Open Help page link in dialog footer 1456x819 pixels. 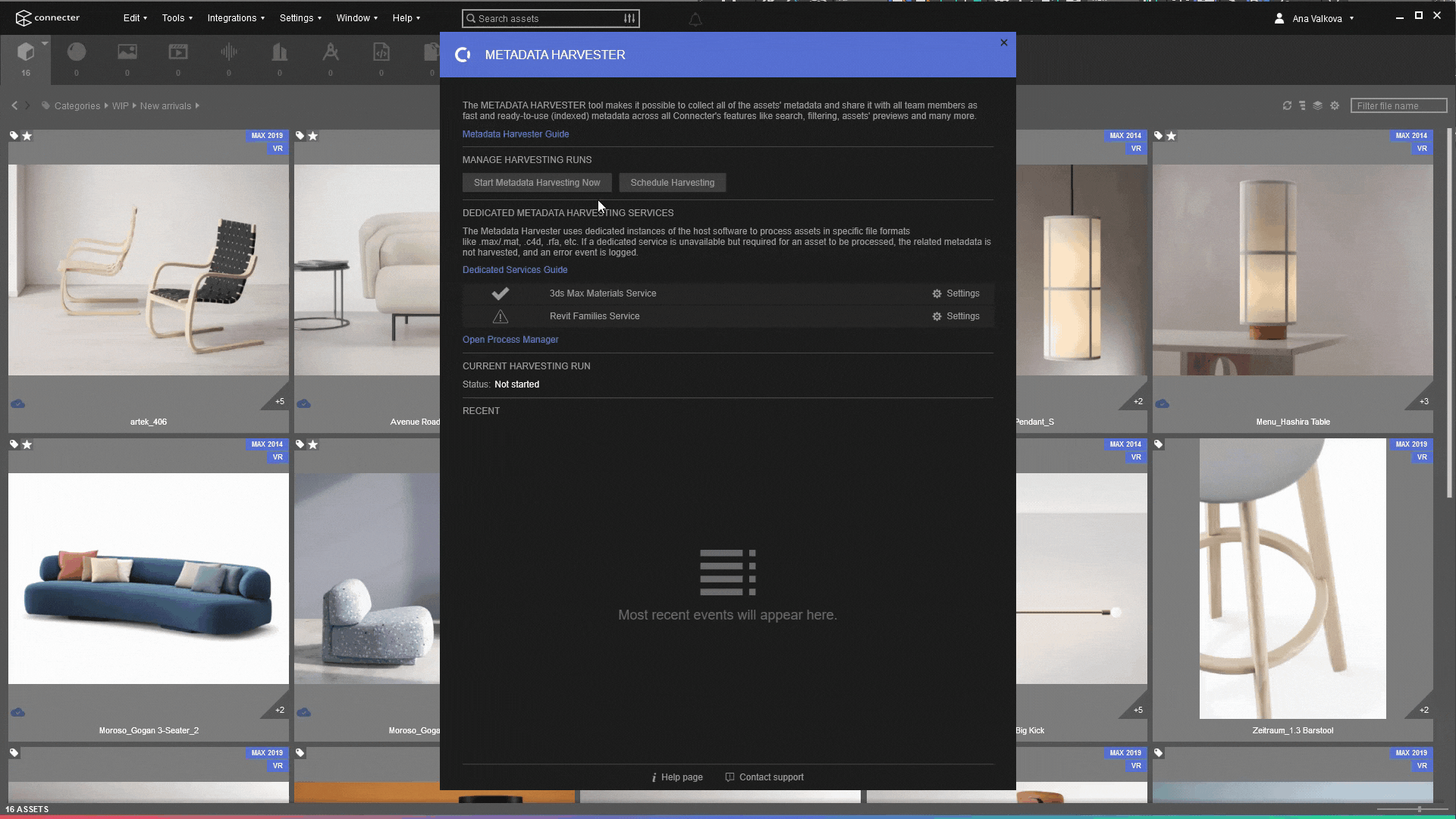(677, 777)
